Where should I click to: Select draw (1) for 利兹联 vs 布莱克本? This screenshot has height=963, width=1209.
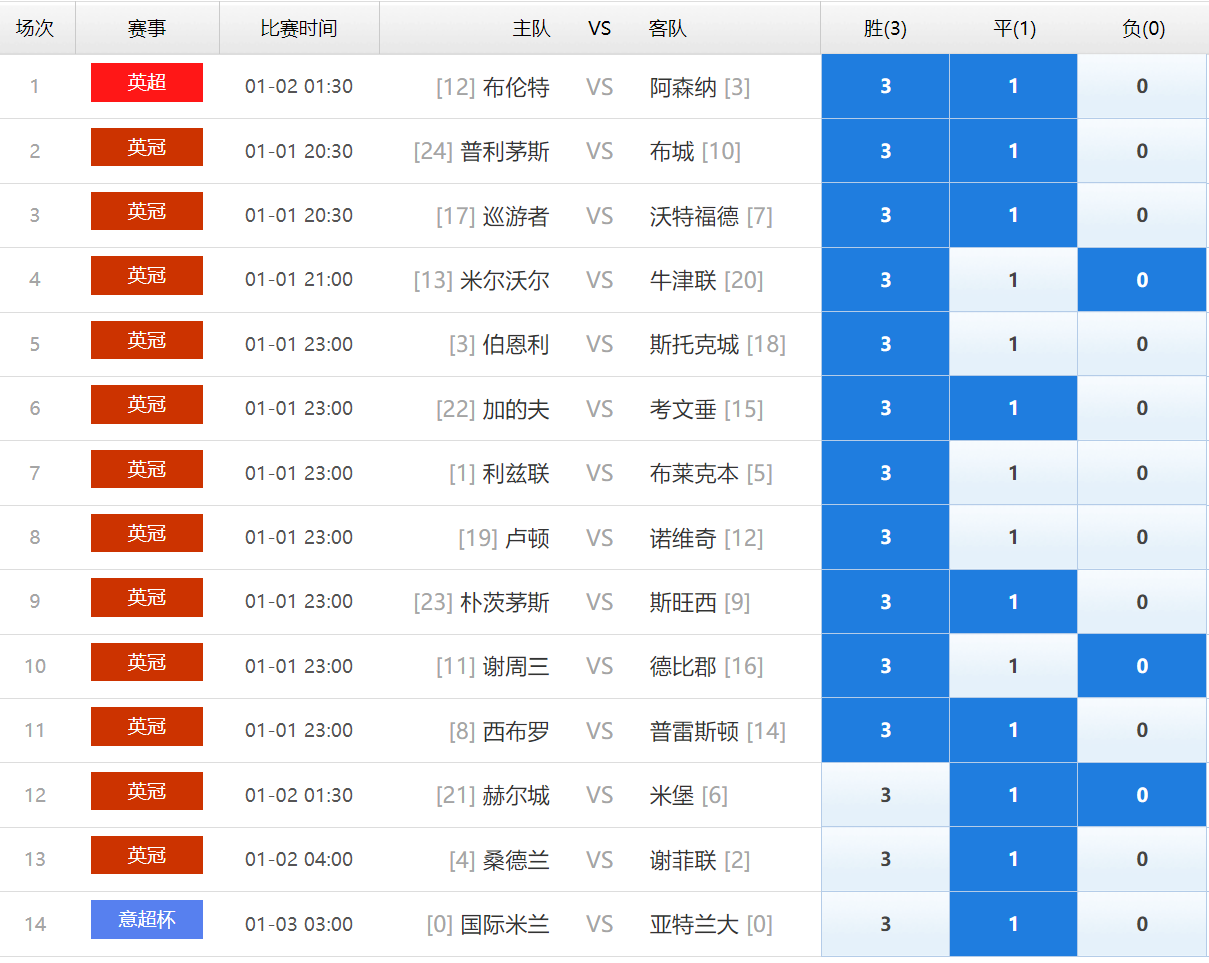pyautogui.click(x=1013, y=473)
